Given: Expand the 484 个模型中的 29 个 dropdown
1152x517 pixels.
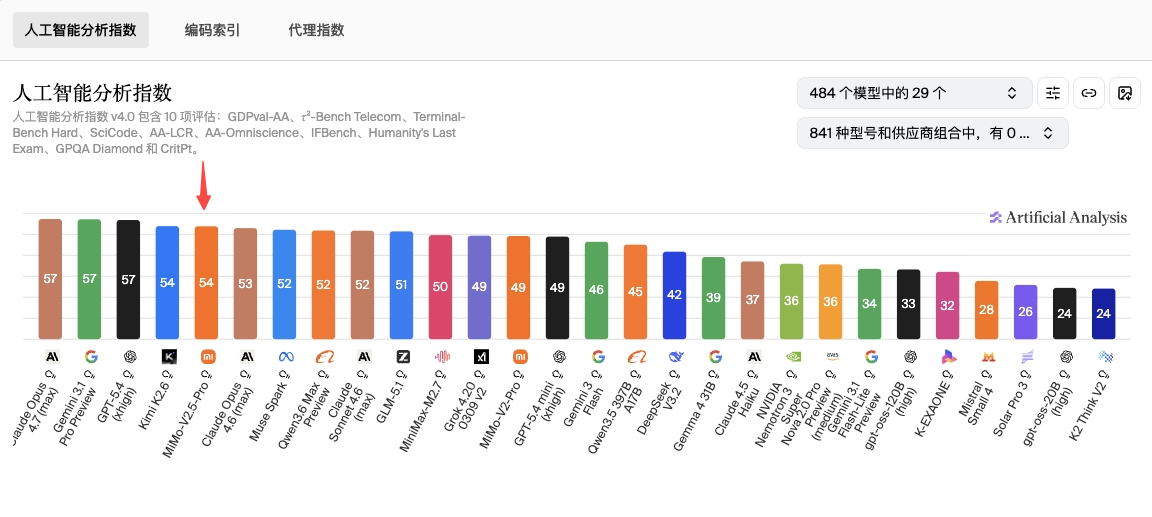Looking at the screenshot, I should click(x=914, y=93).
